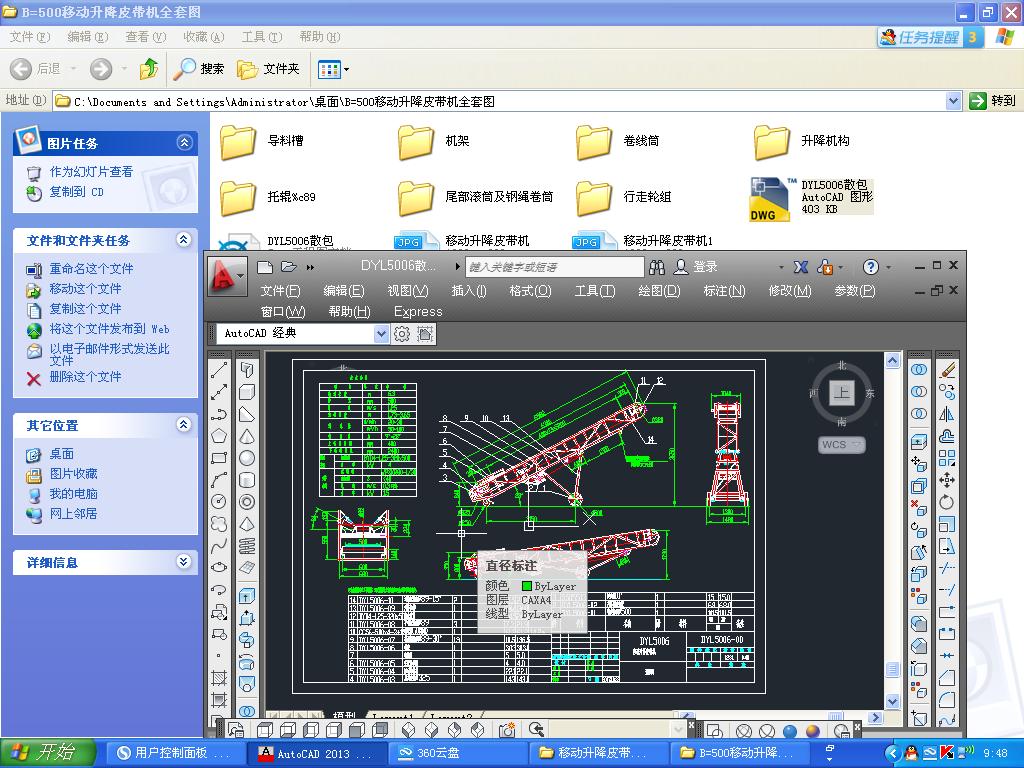
Task: Click 重命名这个文件 link
Action: point(91,268)
